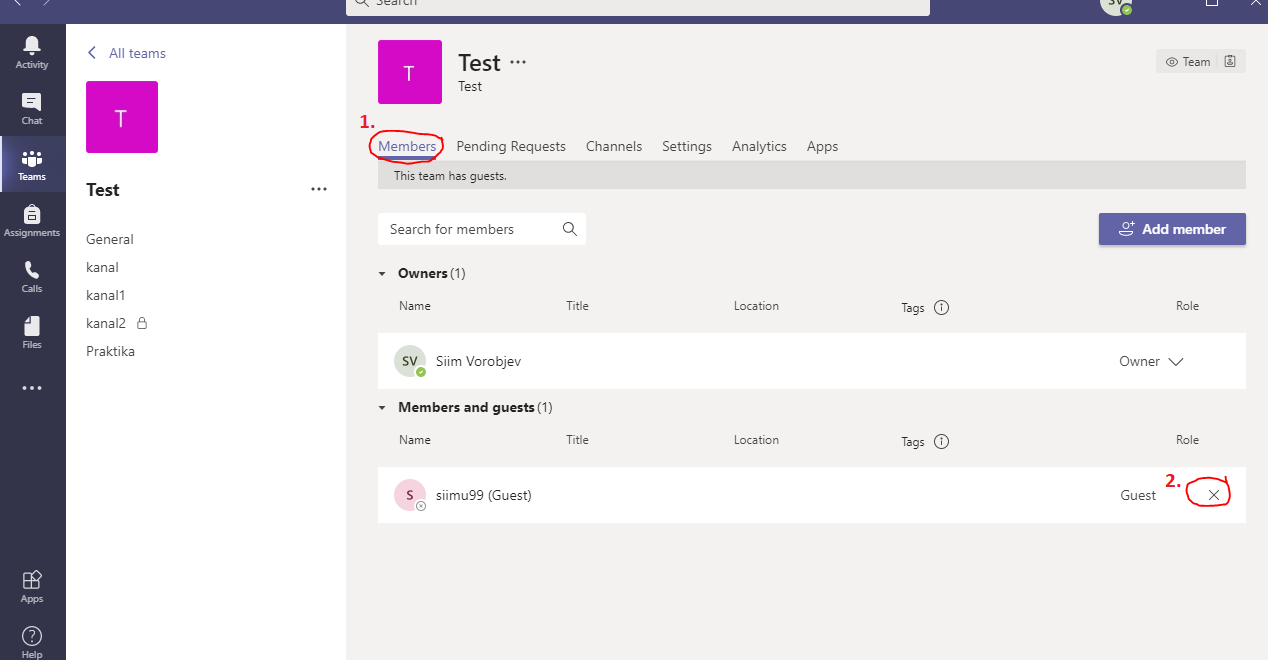Click the SV avatar of Siim Vorobjev
Viewport: 1268px width, 660px height.
[x=410, y=361]
